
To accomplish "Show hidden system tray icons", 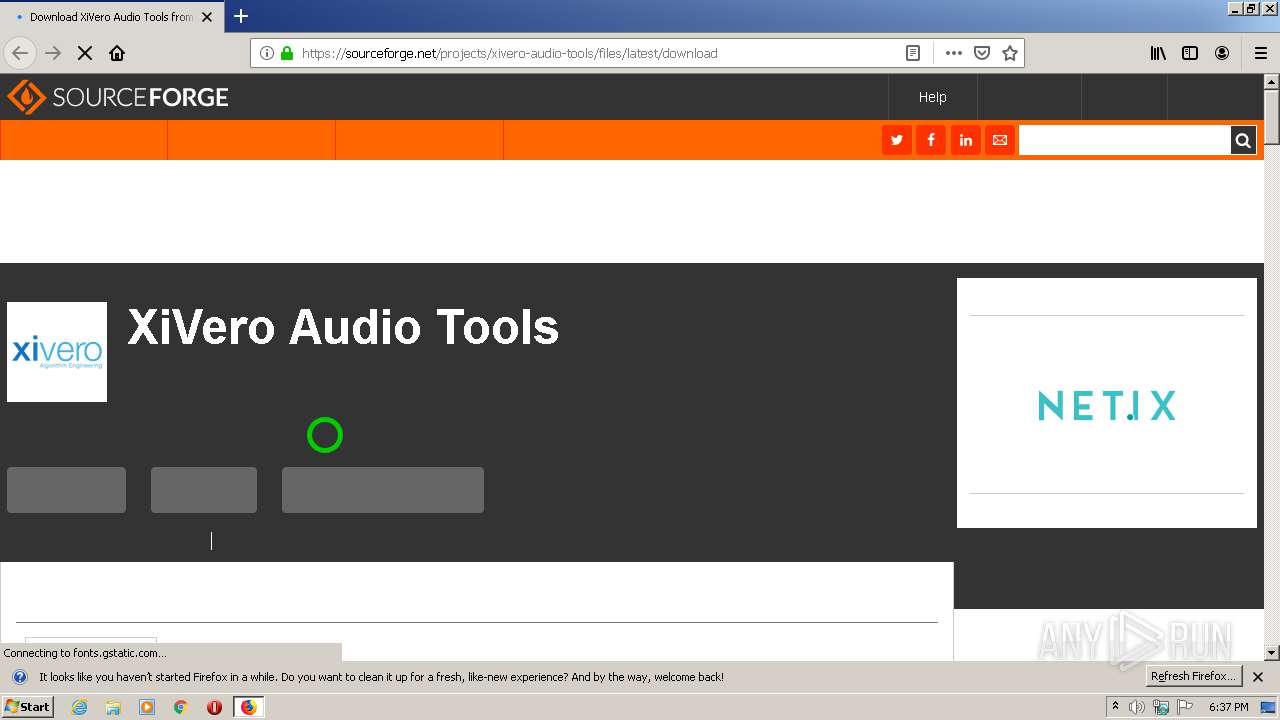I will pyautogui.click(x=1115, y=707).
